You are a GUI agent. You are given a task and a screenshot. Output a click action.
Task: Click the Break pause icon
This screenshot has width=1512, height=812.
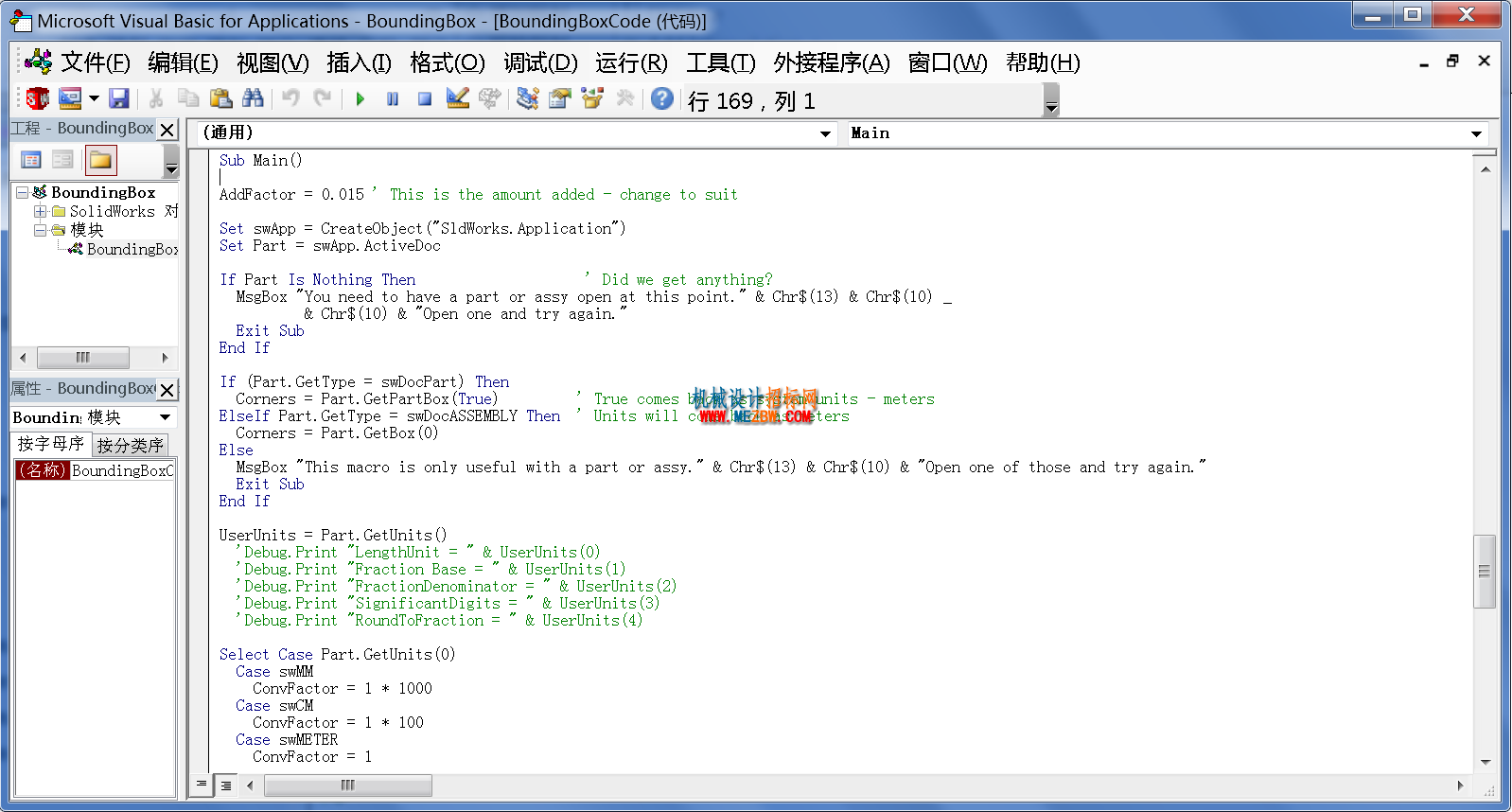click(x=393, y=98)
